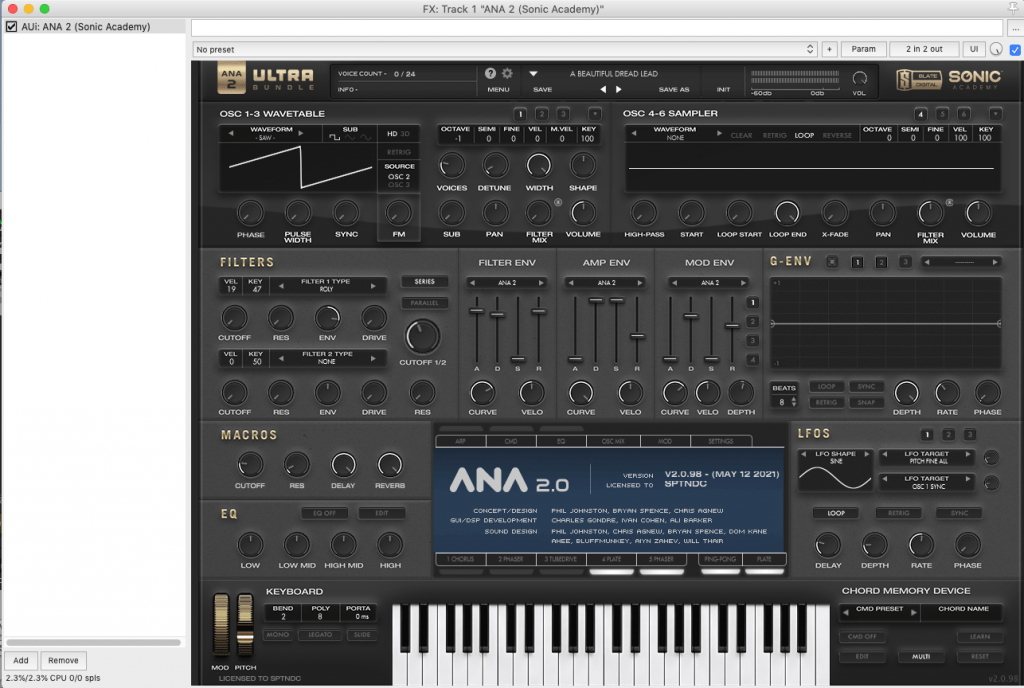Toggle the EQ OFF button
This screenshot has height=688, width=1024.
click(325, 513)
